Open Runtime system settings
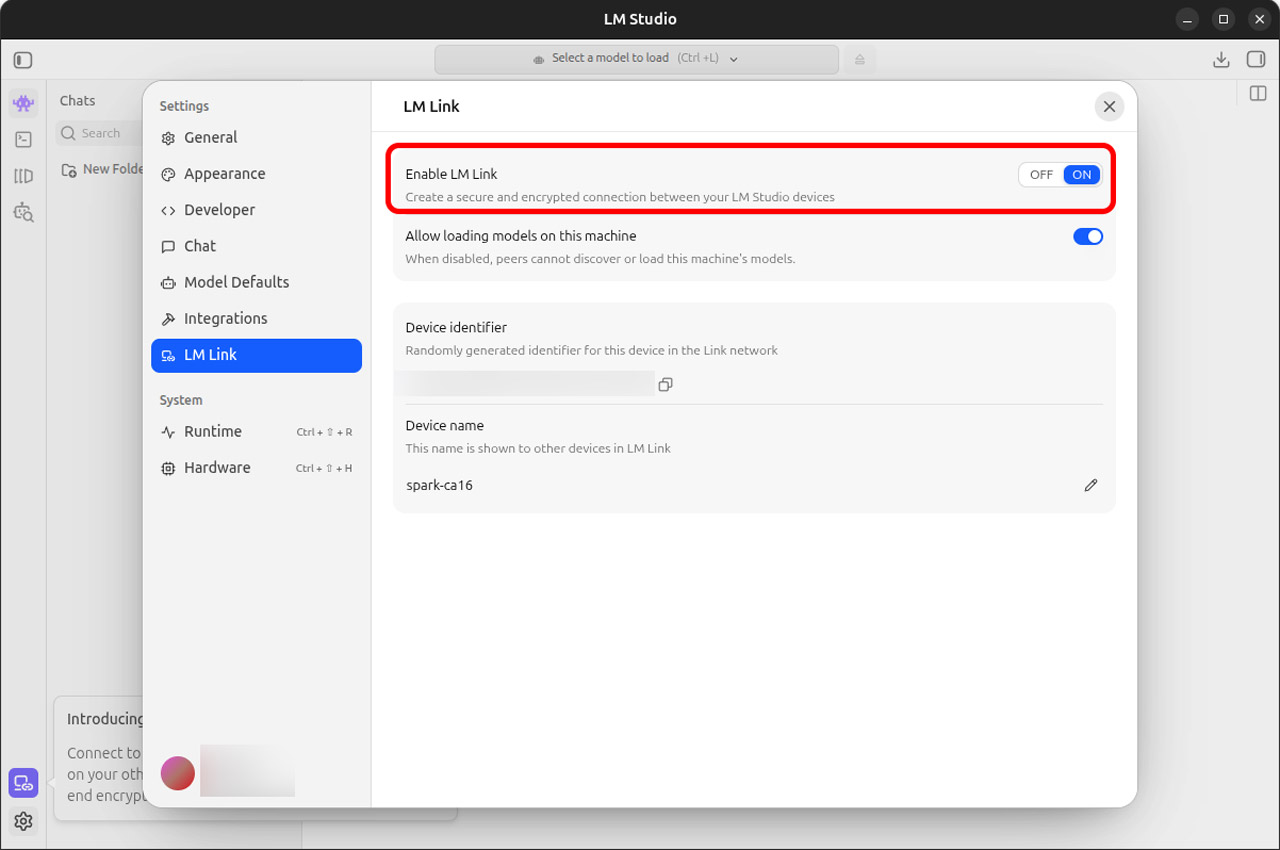The image size is (1280, 850). [256, 432]
